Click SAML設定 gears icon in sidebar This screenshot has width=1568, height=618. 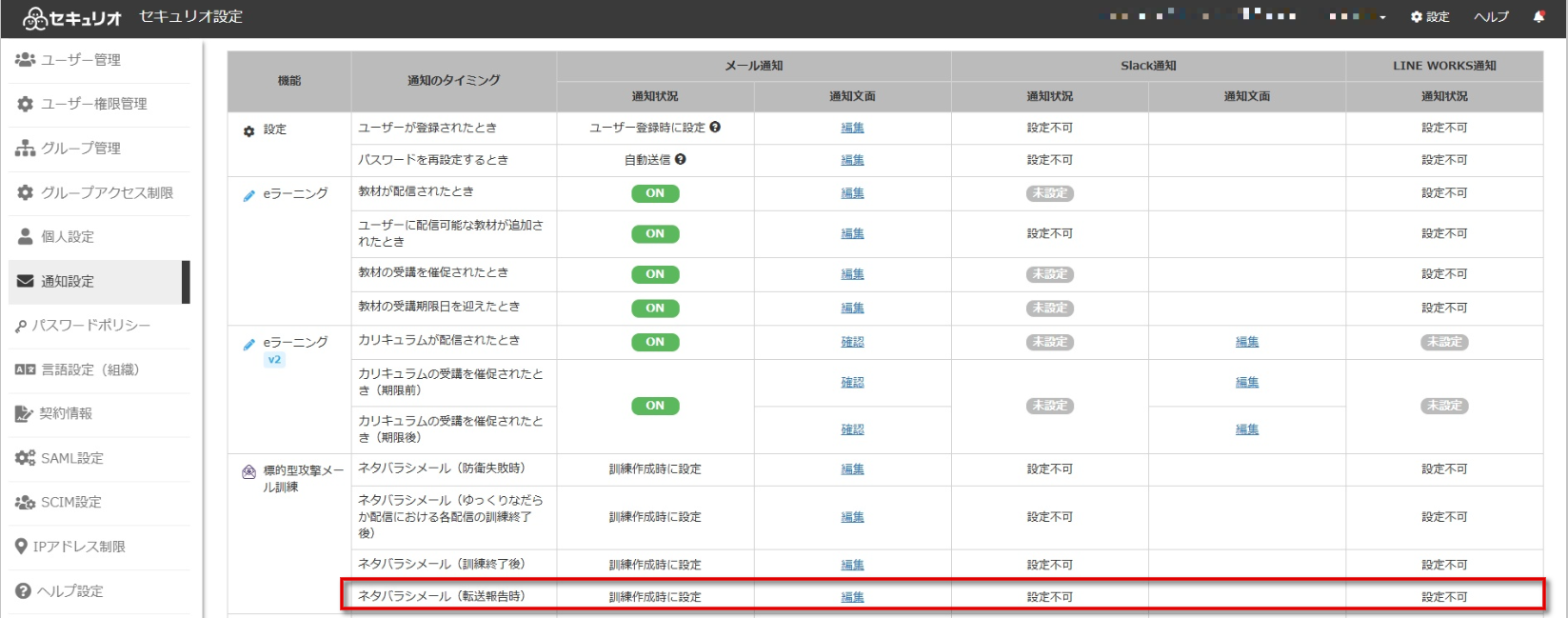(25, 458)
